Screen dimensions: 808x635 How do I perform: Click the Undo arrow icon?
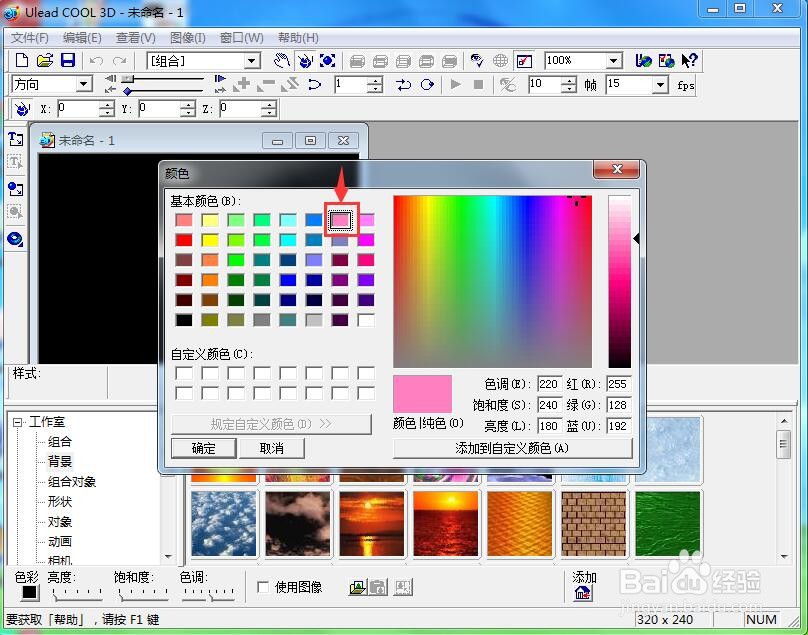(96, 61)
